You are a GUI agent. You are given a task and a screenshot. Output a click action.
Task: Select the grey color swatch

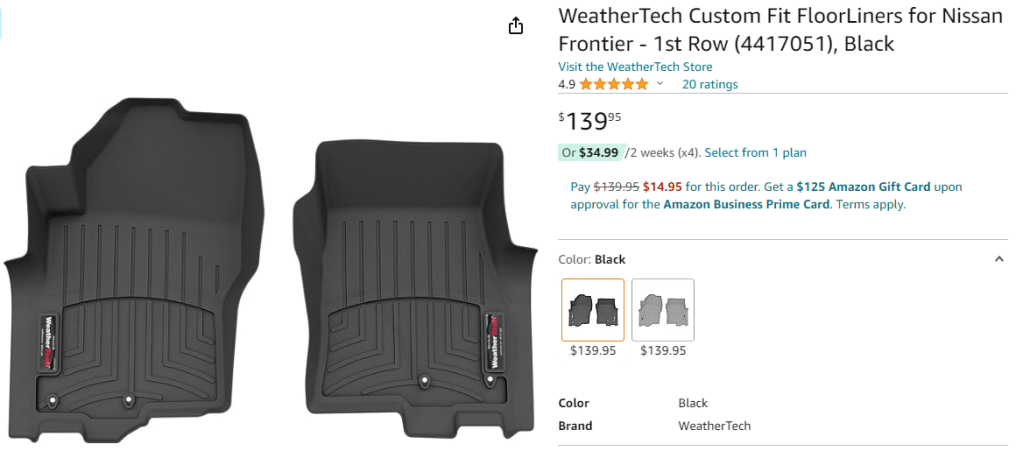click(x=663, y=310)
